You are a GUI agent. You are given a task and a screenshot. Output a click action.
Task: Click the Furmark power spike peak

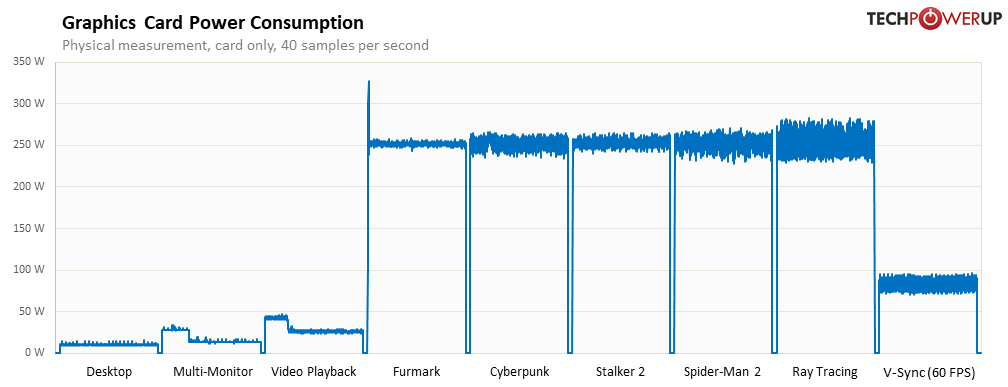click(368, 82)
